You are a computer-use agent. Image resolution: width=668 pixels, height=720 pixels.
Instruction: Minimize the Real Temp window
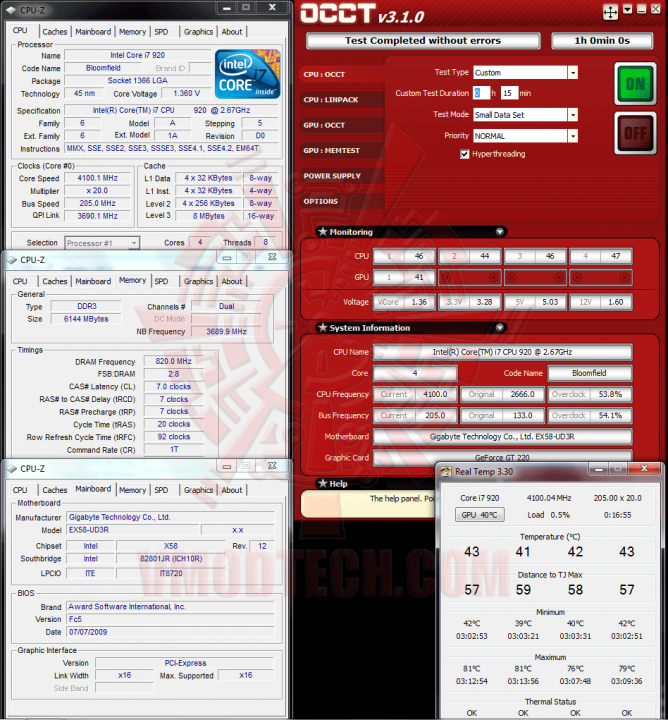click(x=599, y=469)
